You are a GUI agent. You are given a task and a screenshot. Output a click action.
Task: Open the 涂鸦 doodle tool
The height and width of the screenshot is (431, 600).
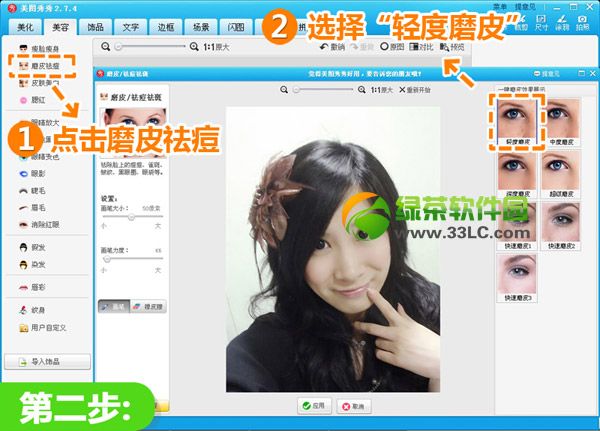(562, 23)
